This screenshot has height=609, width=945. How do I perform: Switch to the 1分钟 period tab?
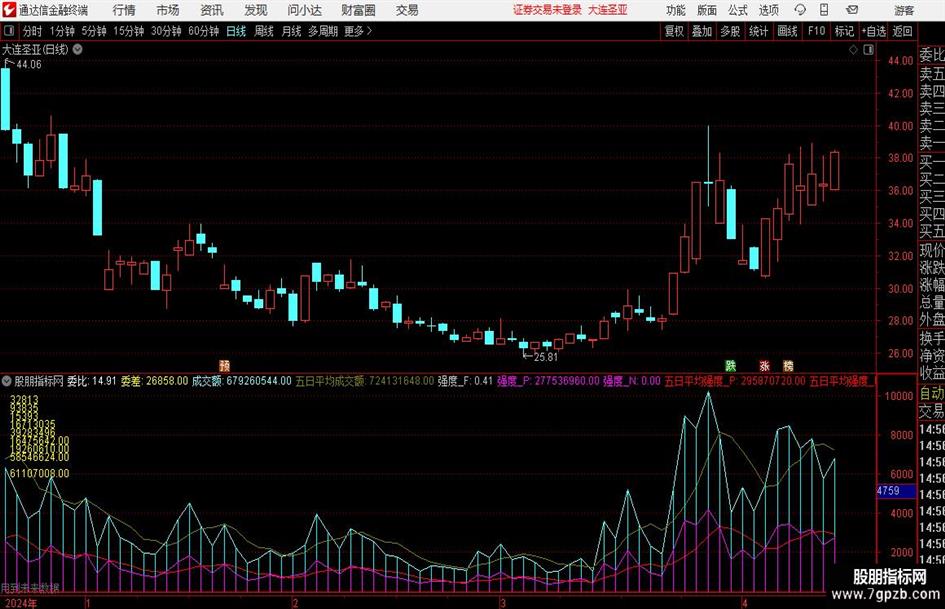coord(62,31)
